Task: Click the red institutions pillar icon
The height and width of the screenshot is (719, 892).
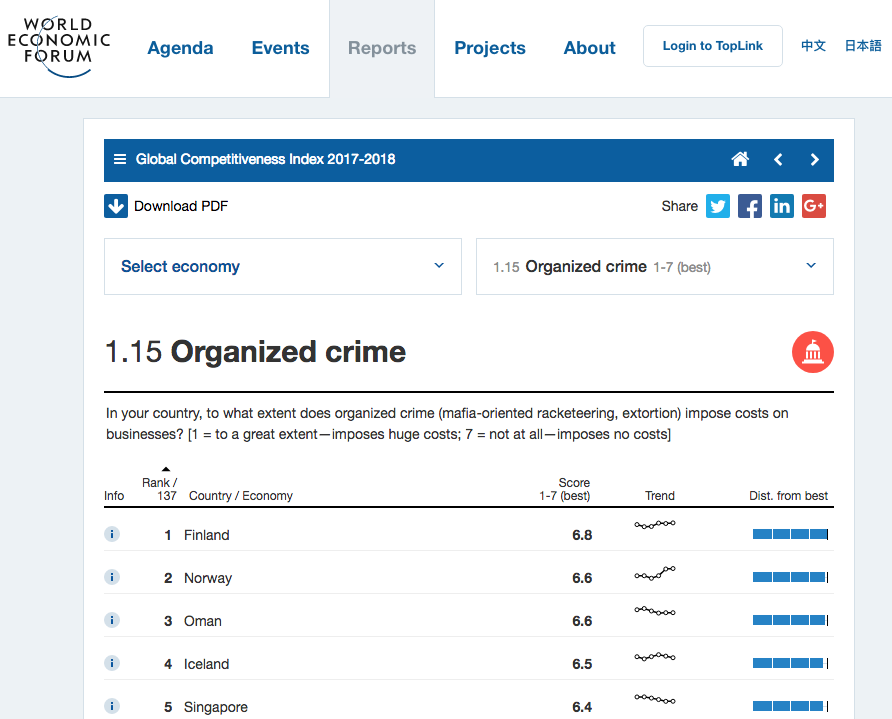Action: coord(812,352)
